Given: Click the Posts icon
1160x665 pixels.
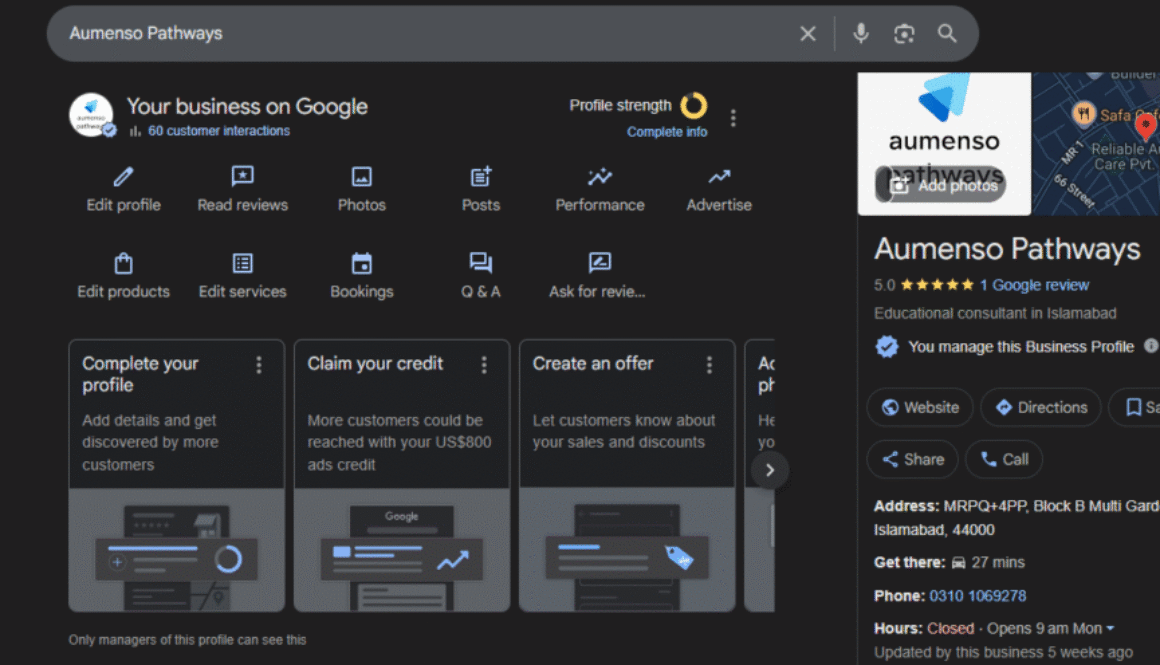Looking at the screenshot, I should (x=480, y=178).
